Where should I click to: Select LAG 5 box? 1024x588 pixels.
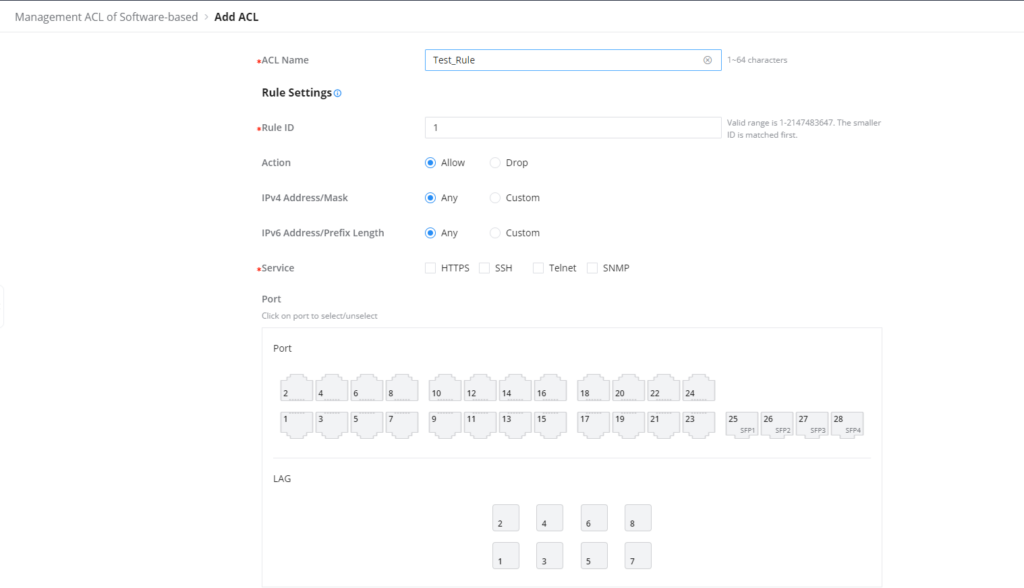coord(594,555)
